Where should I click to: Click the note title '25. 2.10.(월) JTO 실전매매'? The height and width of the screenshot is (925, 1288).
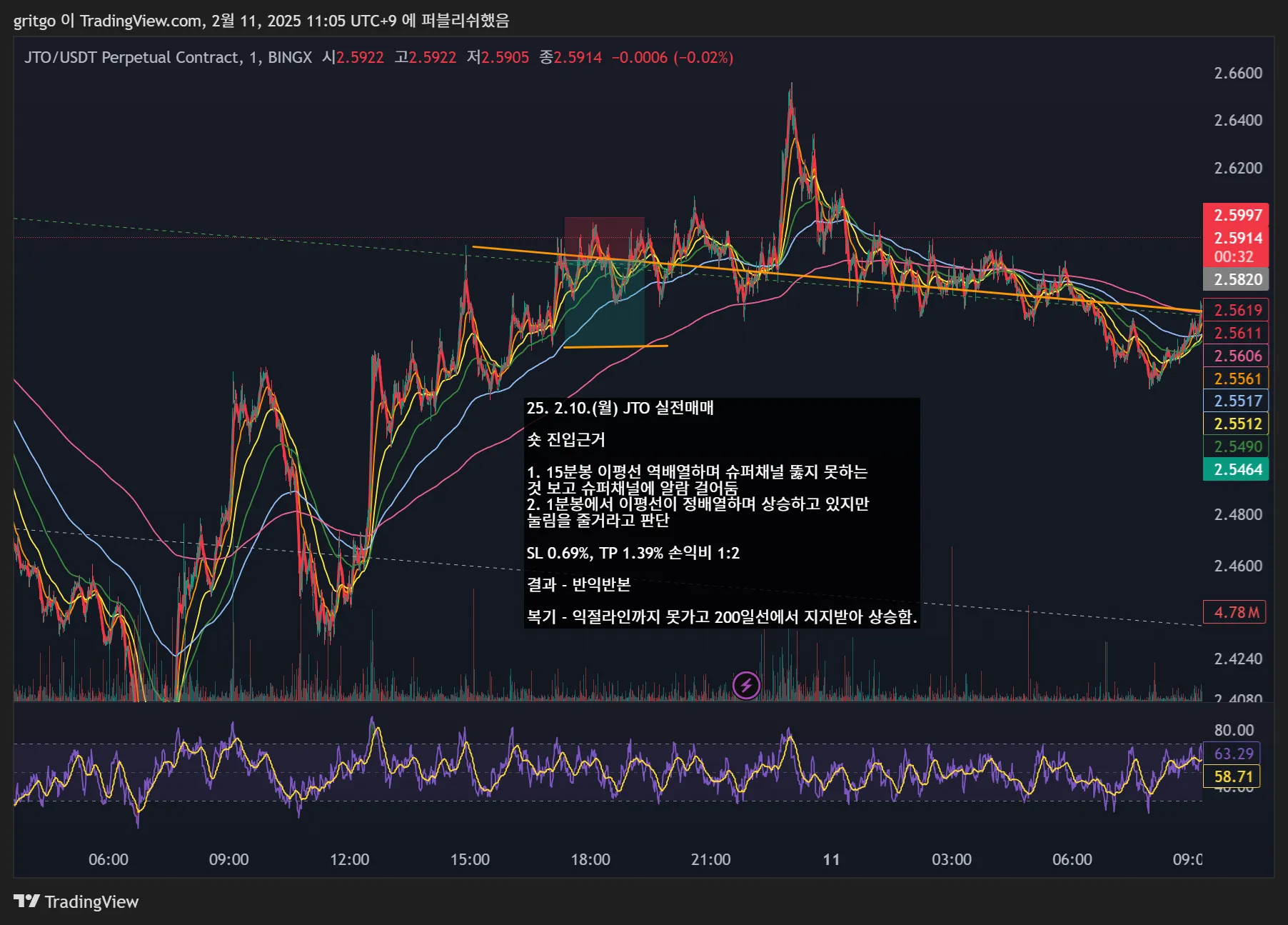(620, 408)
